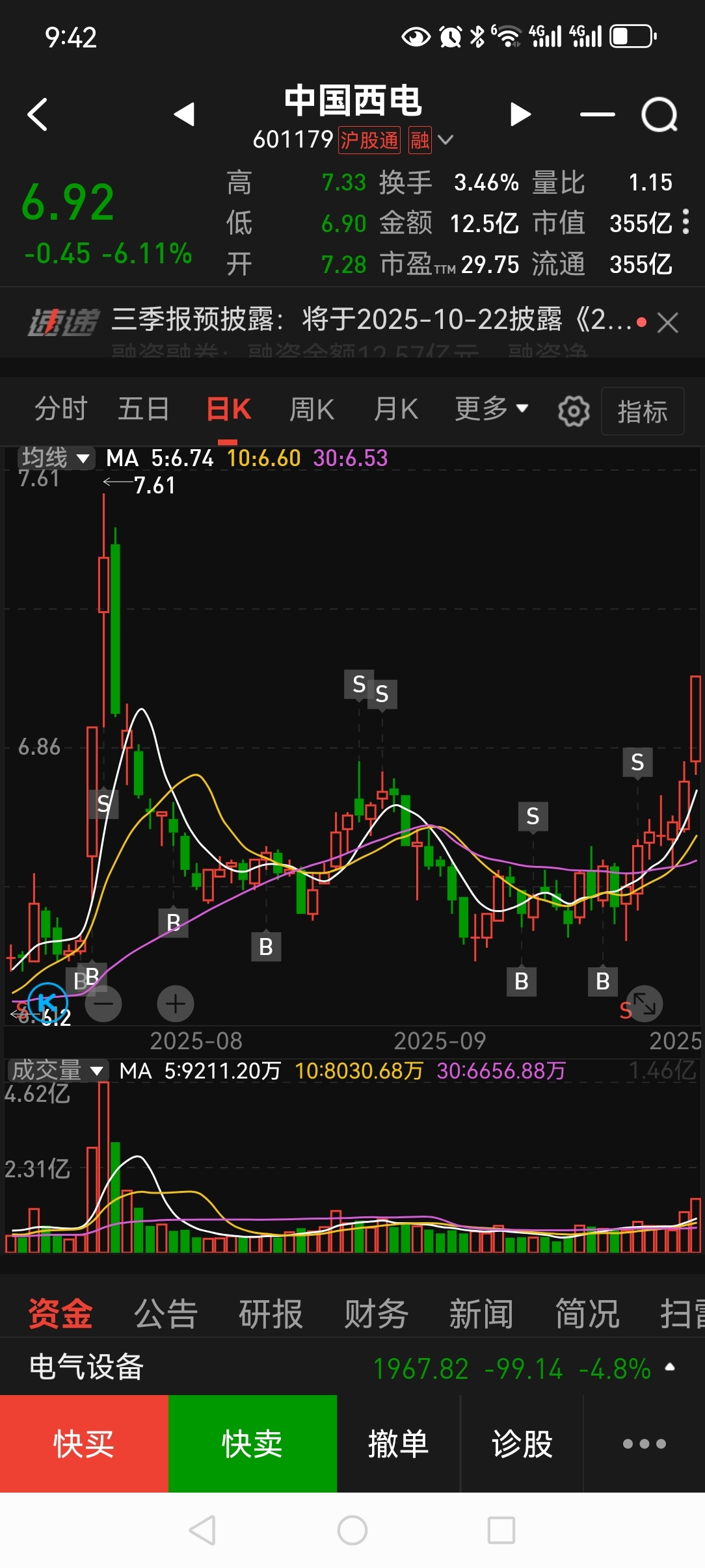Tap the 30:6.53 moving average value

tap(351, 458)
